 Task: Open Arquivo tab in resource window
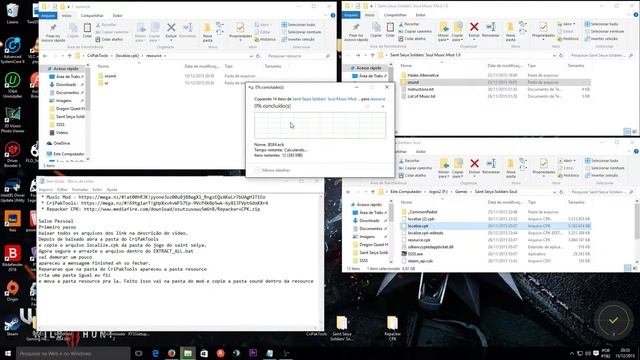[48, 16]
